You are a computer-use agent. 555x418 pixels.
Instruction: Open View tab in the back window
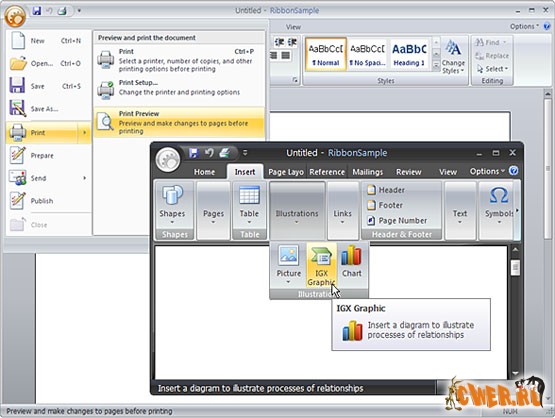pos(293,27)
